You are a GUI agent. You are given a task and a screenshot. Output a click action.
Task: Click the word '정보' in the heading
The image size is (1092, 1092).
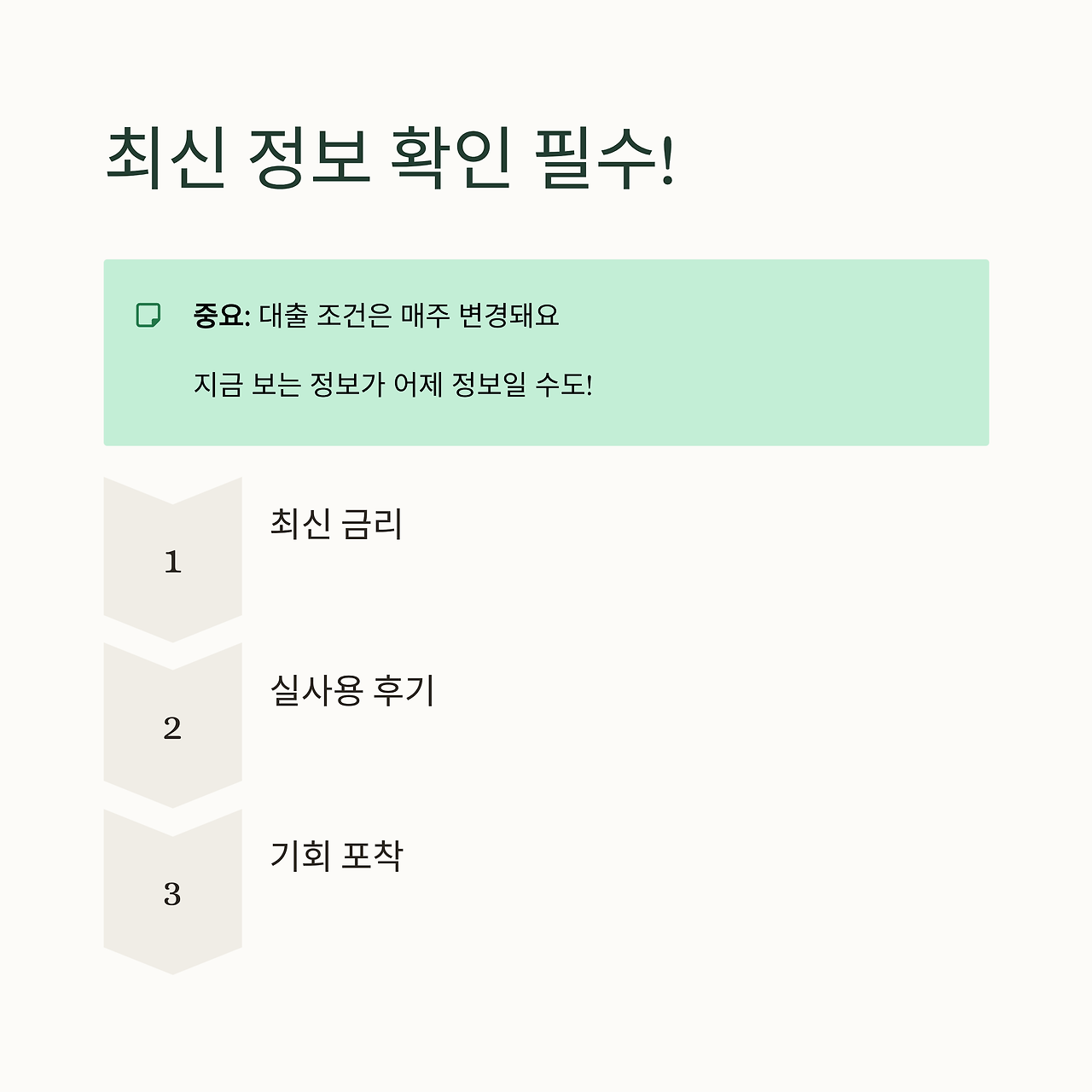(308, 159)
